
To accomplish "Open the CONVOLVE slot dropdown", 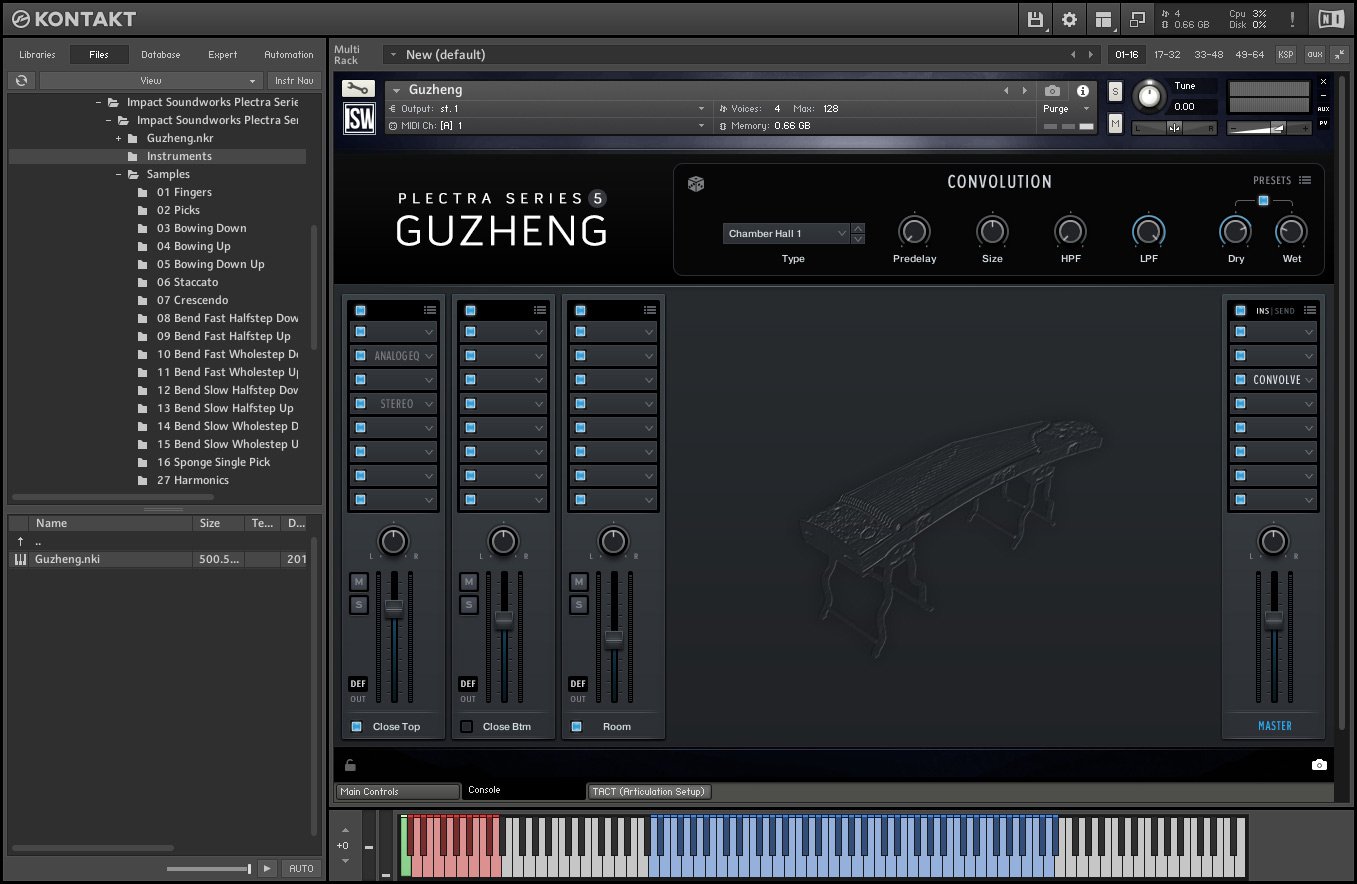I will pyautogui.click(x=1309, y=380).
